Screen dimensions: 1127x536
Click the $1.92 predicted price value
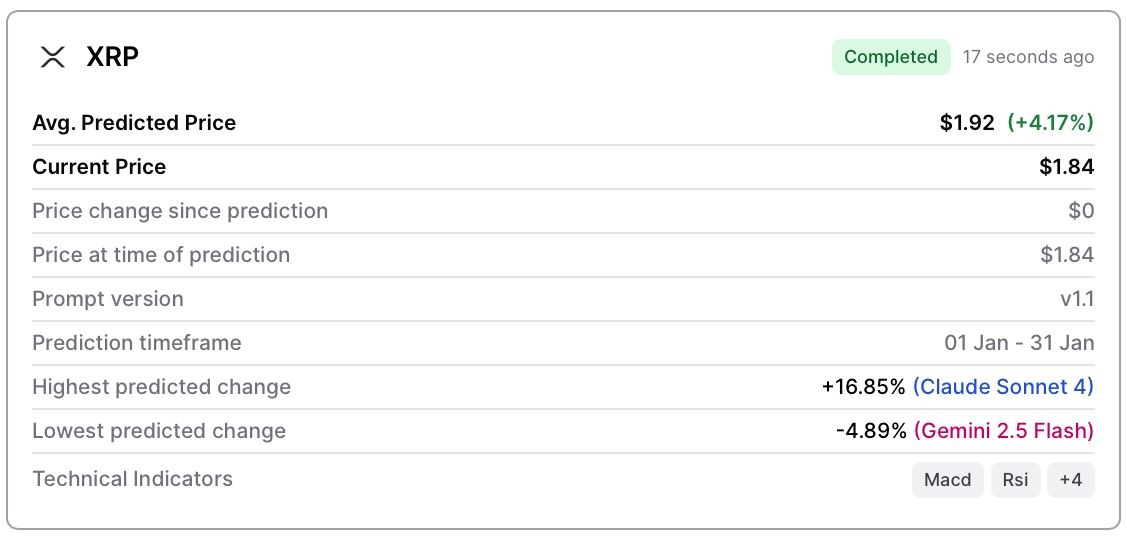967,123
